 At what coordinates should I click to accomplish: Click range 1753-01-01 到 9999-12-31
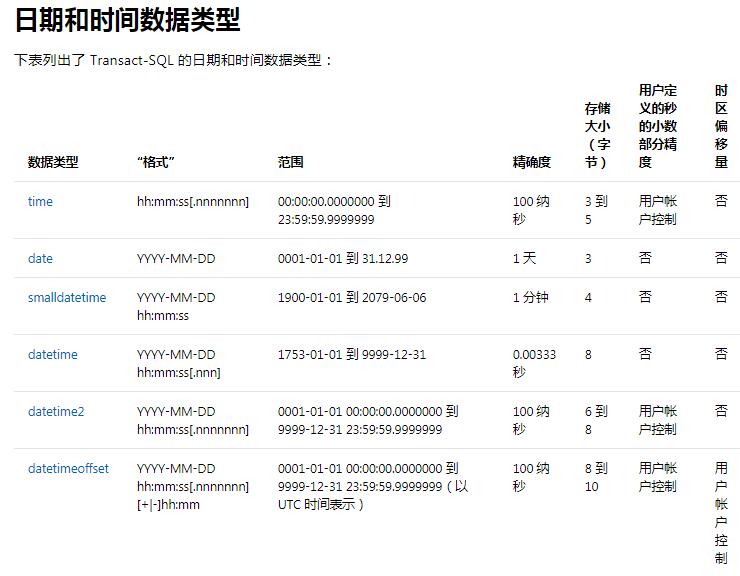pyautogui.click(x=352, y=355)
